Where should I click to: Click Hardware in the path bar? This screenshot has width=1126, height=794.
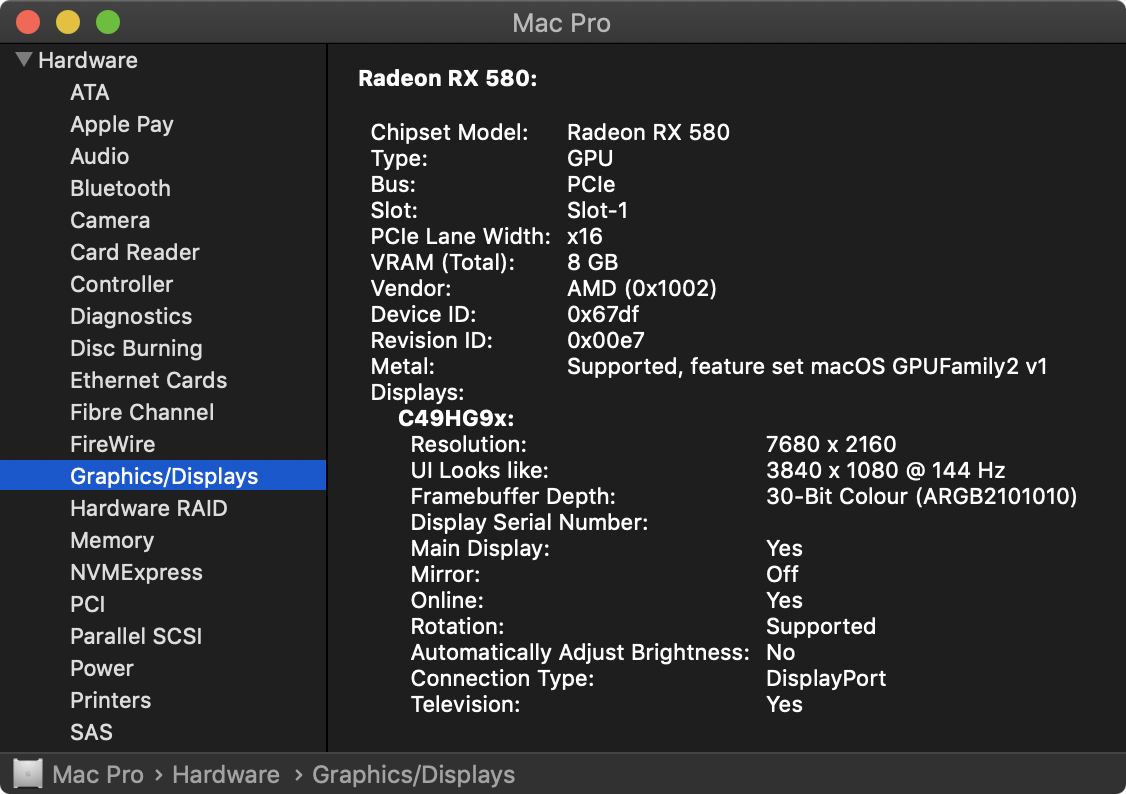(225, 775)
